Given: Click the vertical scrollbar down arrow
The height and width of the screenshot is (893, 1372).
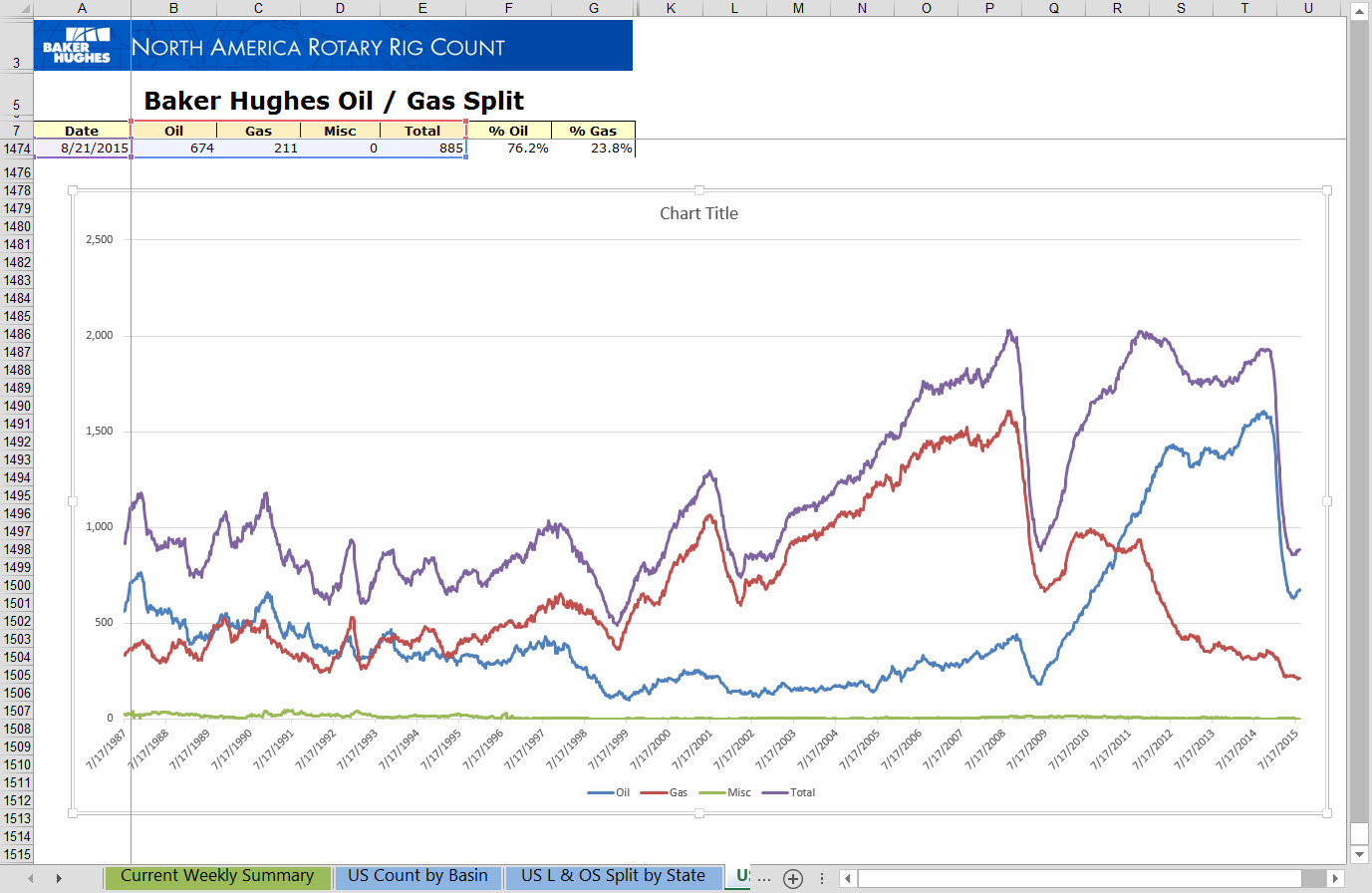Looking at the screenshot, I should [1359, 854].
